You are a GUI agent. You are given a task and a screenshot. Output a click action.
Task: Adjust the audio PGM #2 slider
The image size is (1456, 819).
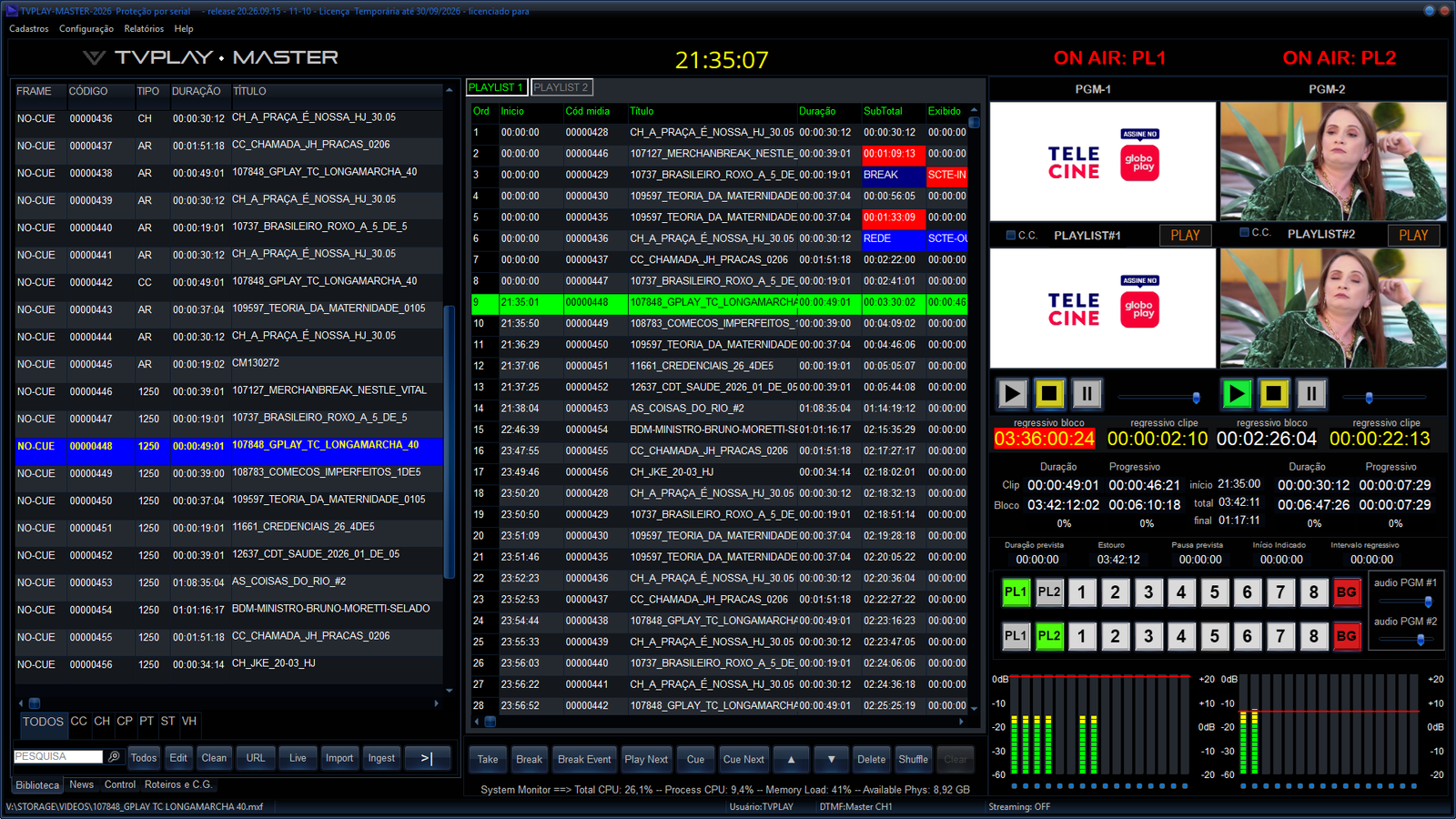point(1421,640)
